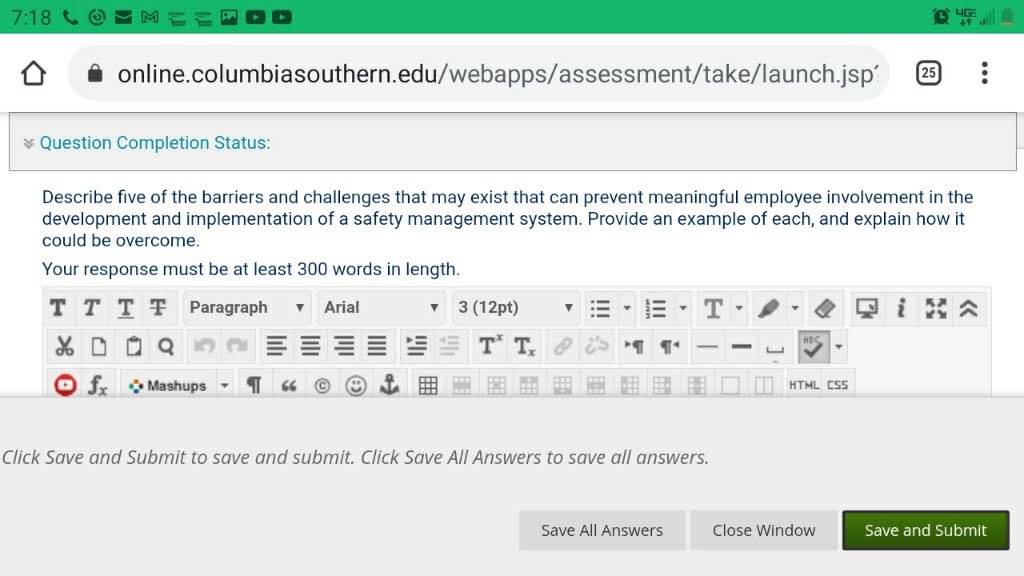This screenshot has height=576, width=1024.
Task: Insert an emoticon smiley face
Action: tap(355, 385)
